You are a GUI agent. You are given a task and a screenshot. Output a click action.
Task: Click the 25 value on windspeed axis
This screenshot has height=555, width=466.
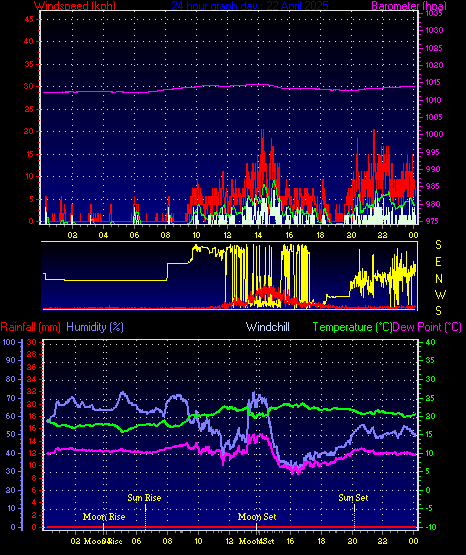point(28,109)
